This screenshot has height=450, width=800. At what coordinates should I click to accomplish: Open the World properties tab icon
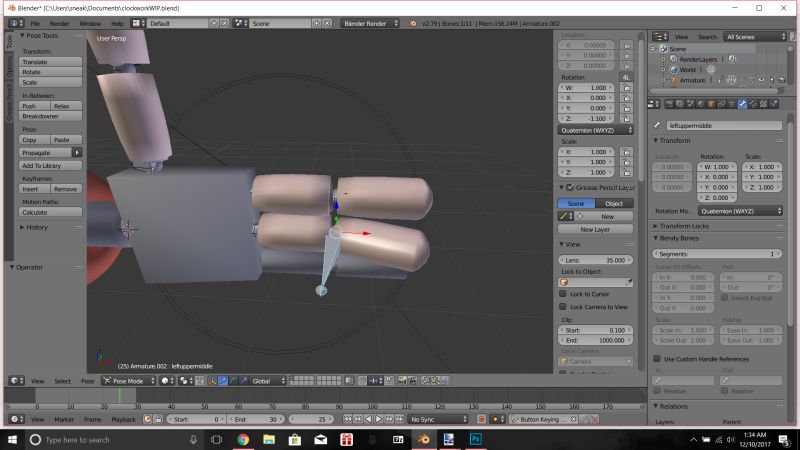(x=701, y=104)
